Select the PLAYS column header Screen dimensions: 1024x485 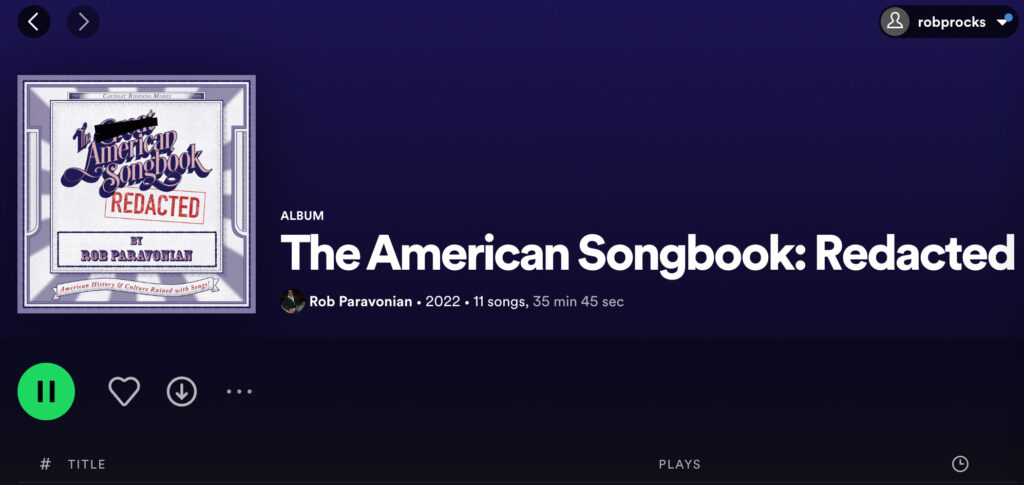point(680,465)
